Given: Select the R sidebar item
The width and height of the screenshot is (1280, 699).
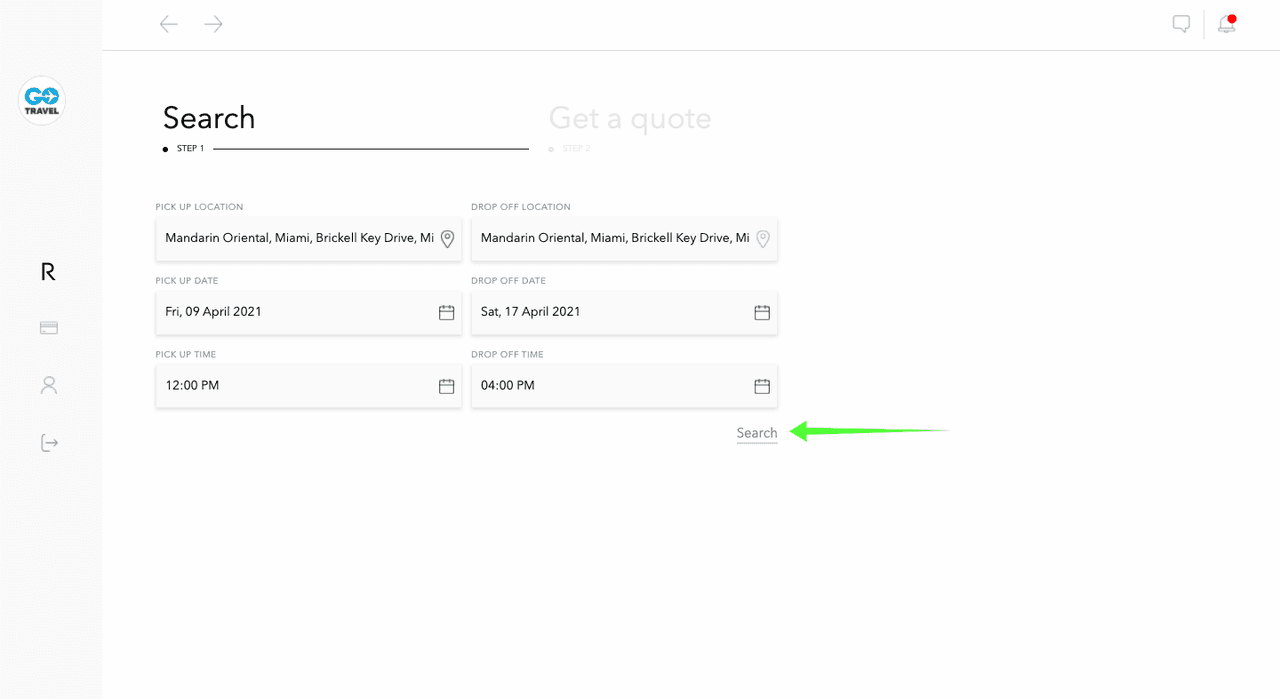Looking at the screenshot, I should coord(48,271).
